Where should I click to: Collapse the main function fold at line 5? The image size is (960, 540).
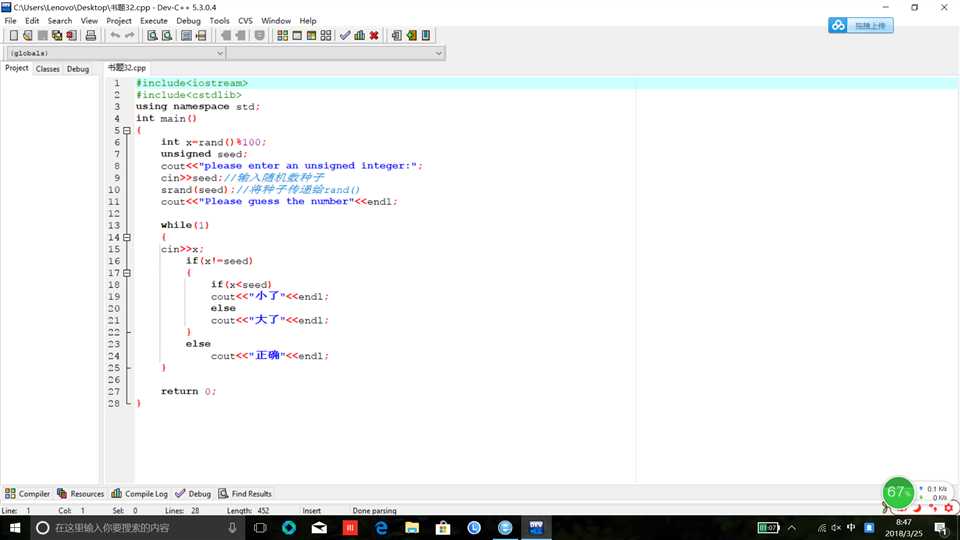[x=127, y=130]
